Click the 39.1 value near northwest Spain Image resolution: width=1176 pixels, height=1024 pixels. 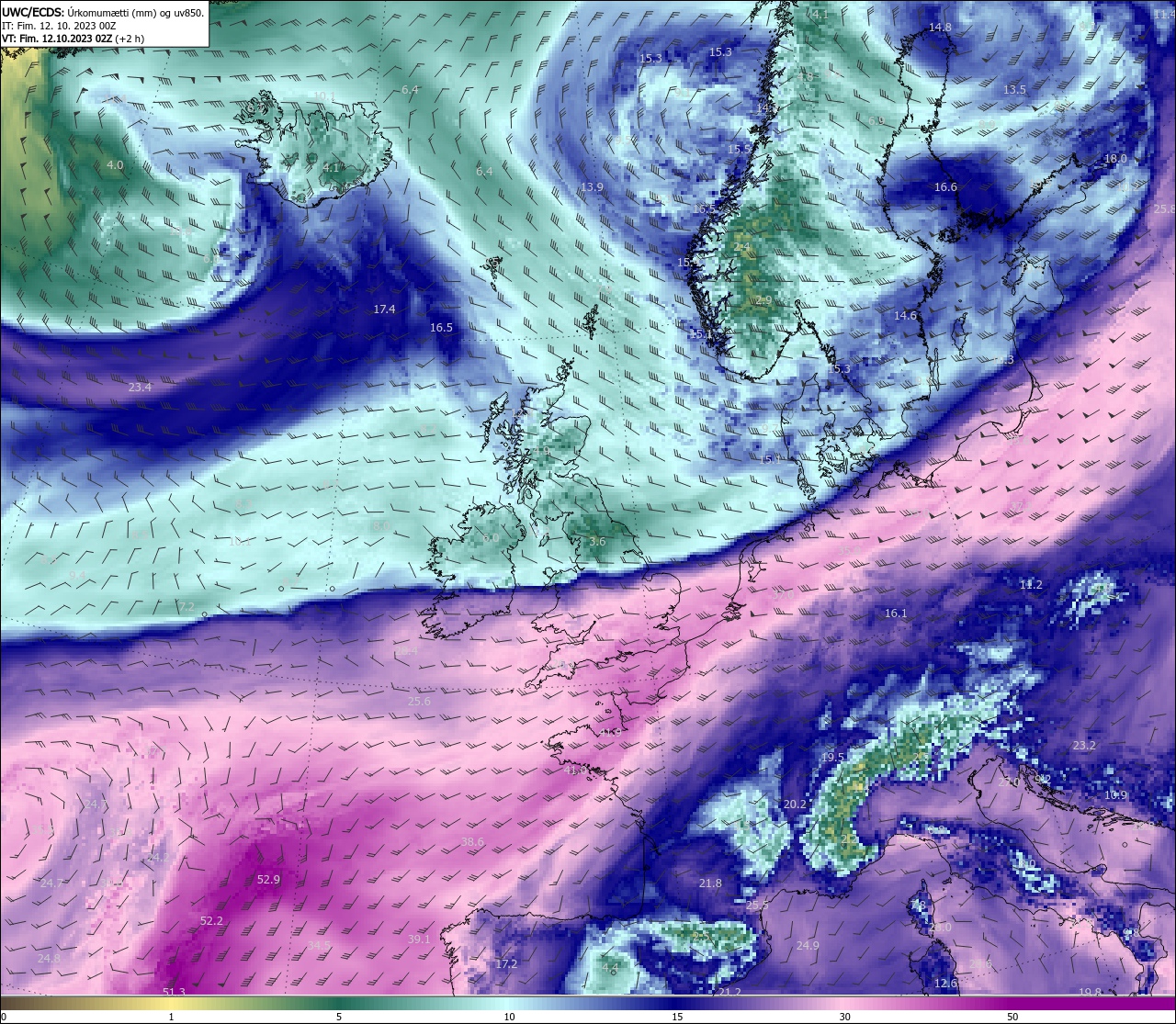click(x=419, y=940)
